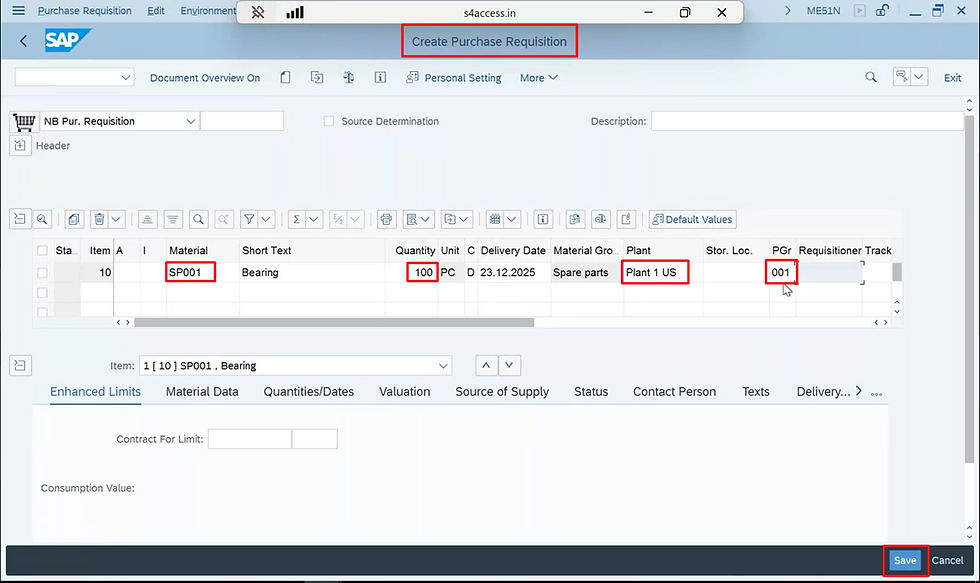Sort items with the ascending sort icon
The image size is (980, 583).
coord(147,219)
